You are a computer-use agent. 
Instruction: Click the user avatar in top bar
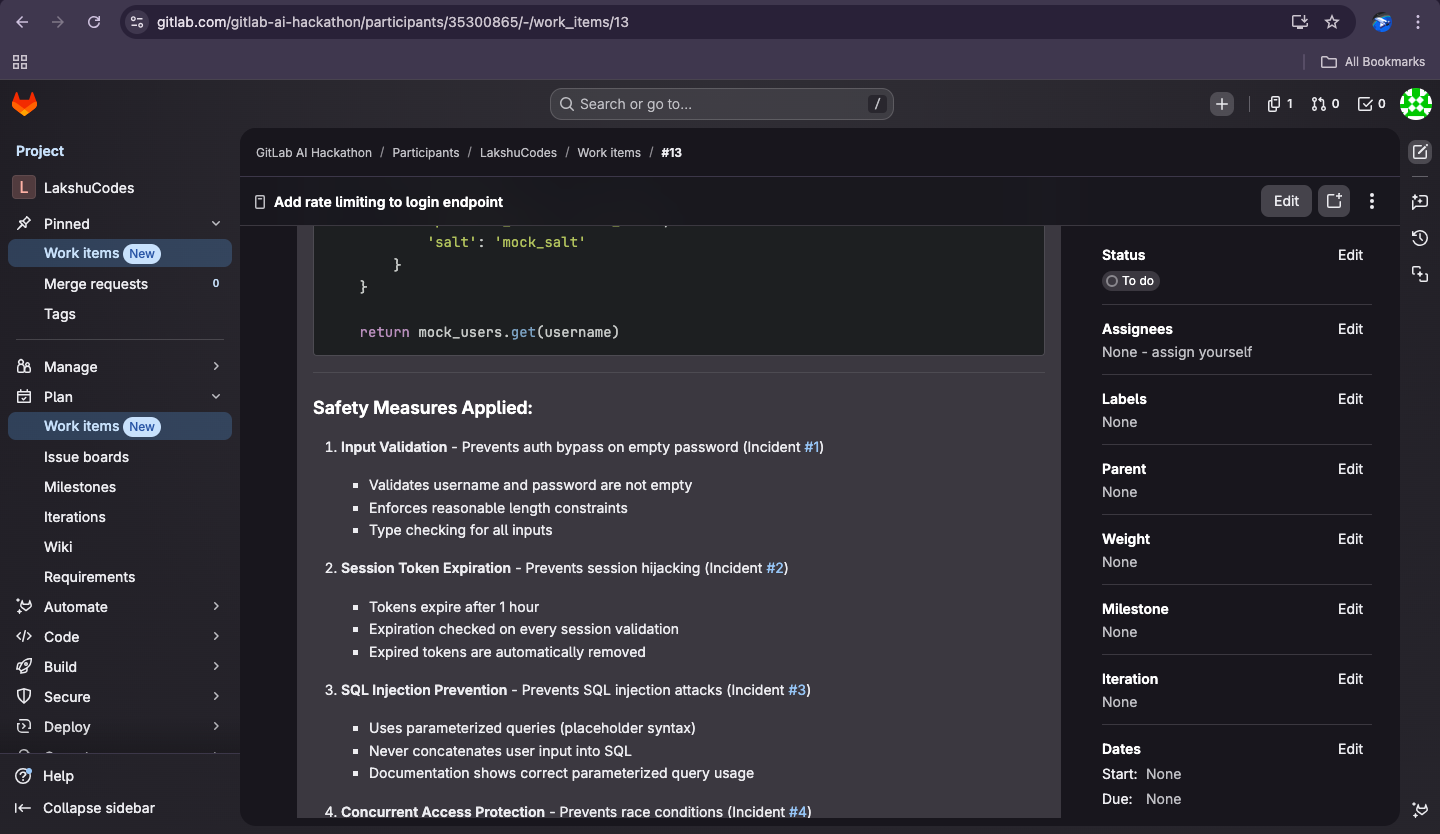[x=1415, y=104]
